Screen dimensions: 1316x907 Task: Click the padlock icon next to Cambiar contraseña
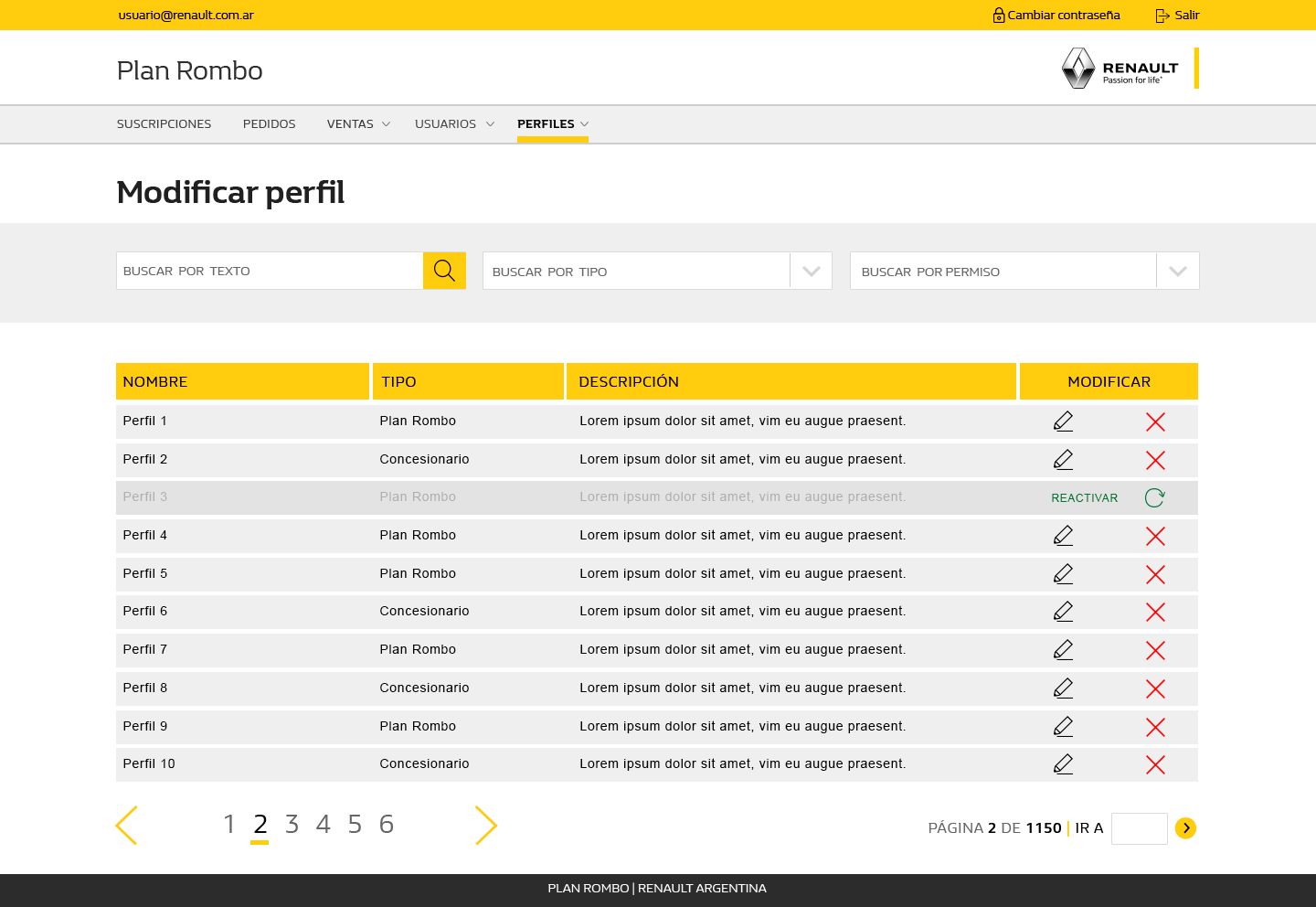coord(998,15)
